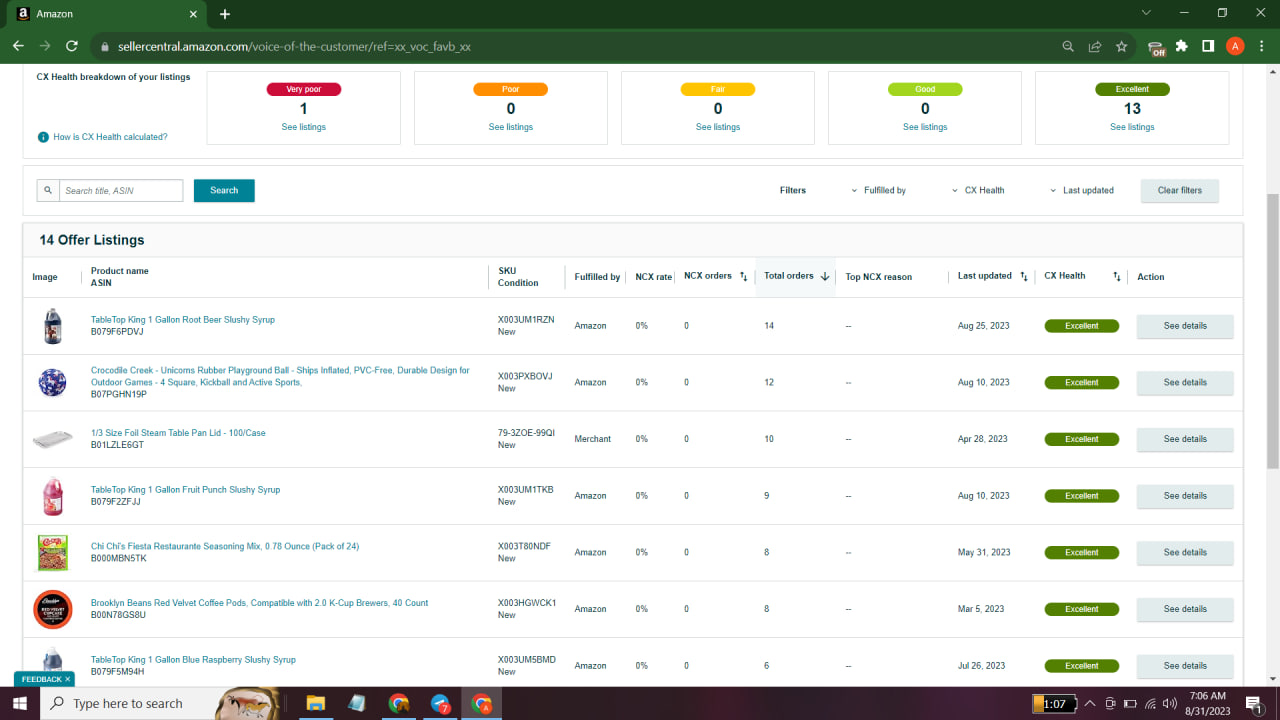Screen dimensions: 1280x720
Task: Open Fruit Punch Slushy Syrup product link
Action: point(186,490)
